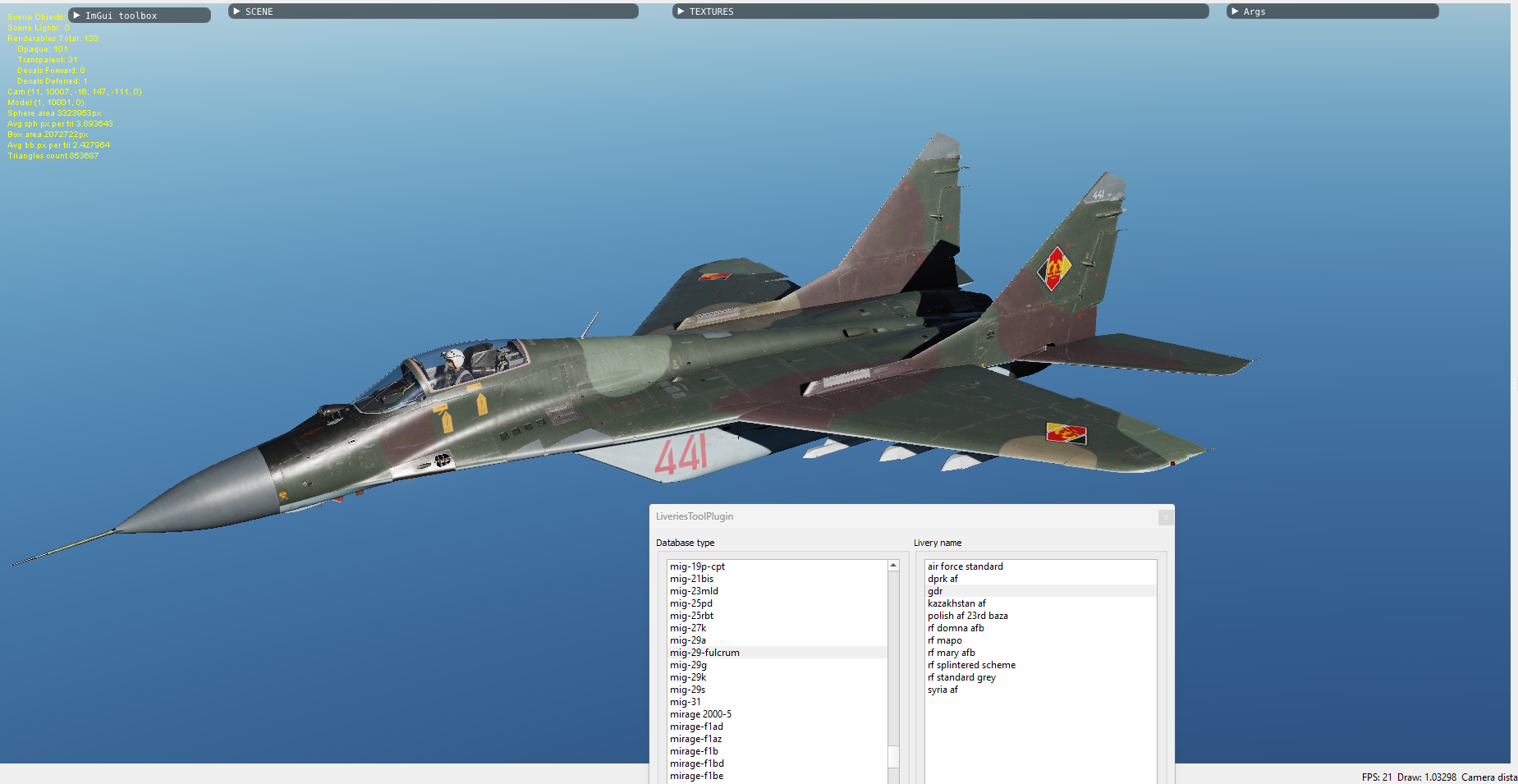Click the Triangles count debug line
Viewport: 1518px width, 784px height.
pyautogui.click(x=53, y=156)
